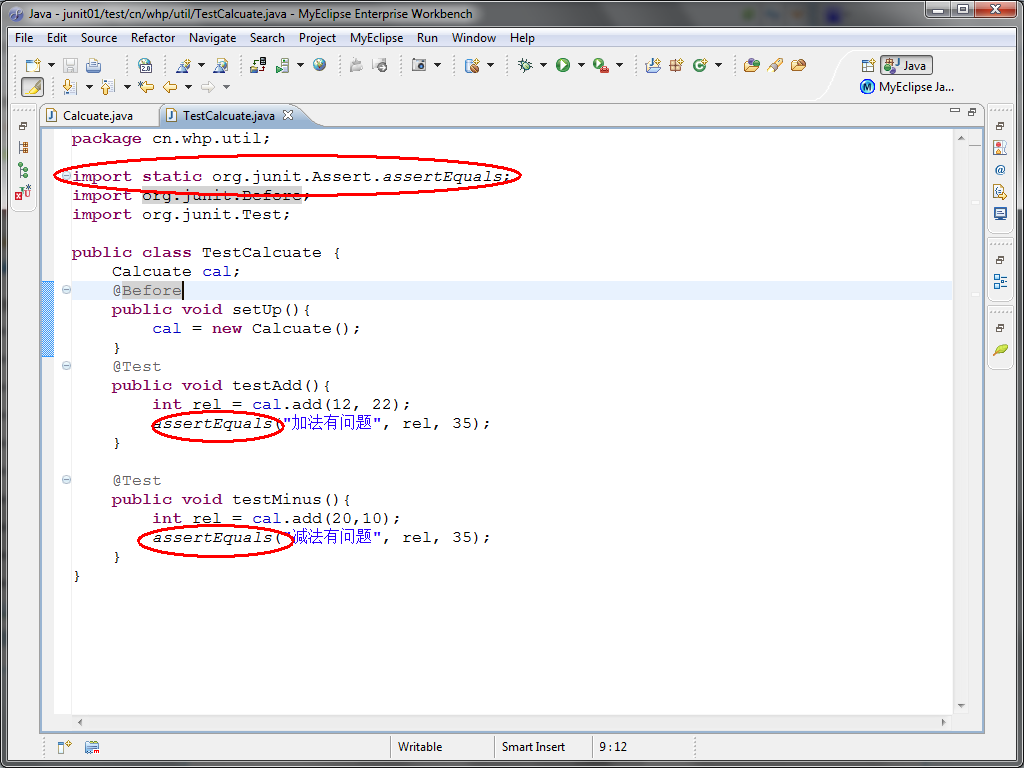
Task: Switch to the Calcuate.java editor tab
Action: (98, 116)
